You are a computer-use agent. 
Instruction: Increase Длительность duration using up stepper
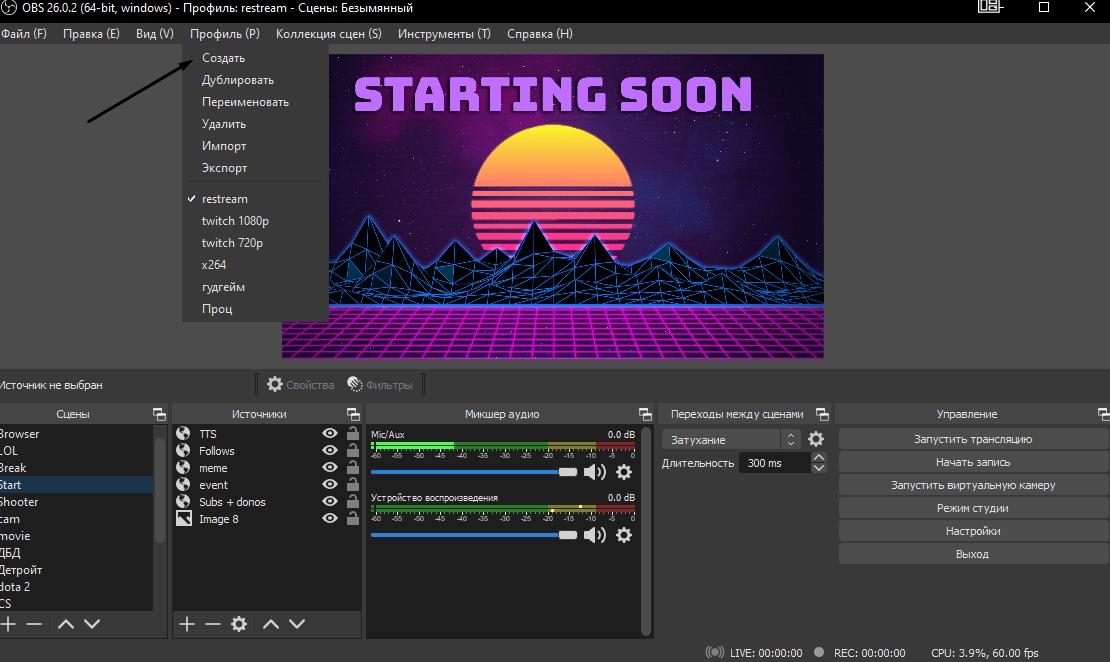point(819,458)
